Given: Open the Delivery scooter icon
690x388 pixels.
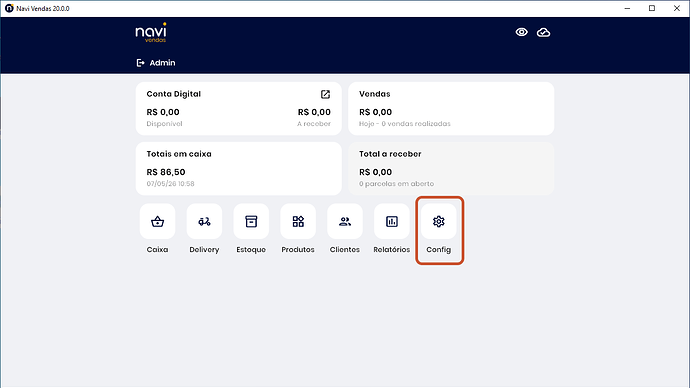Looking at the screenshot, I should pos(204,221).
